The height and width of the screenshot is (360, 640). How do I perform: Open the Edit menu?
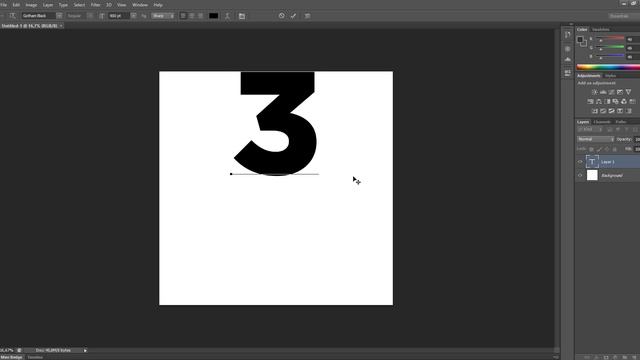pyautogui.click(x=16, y=5)
